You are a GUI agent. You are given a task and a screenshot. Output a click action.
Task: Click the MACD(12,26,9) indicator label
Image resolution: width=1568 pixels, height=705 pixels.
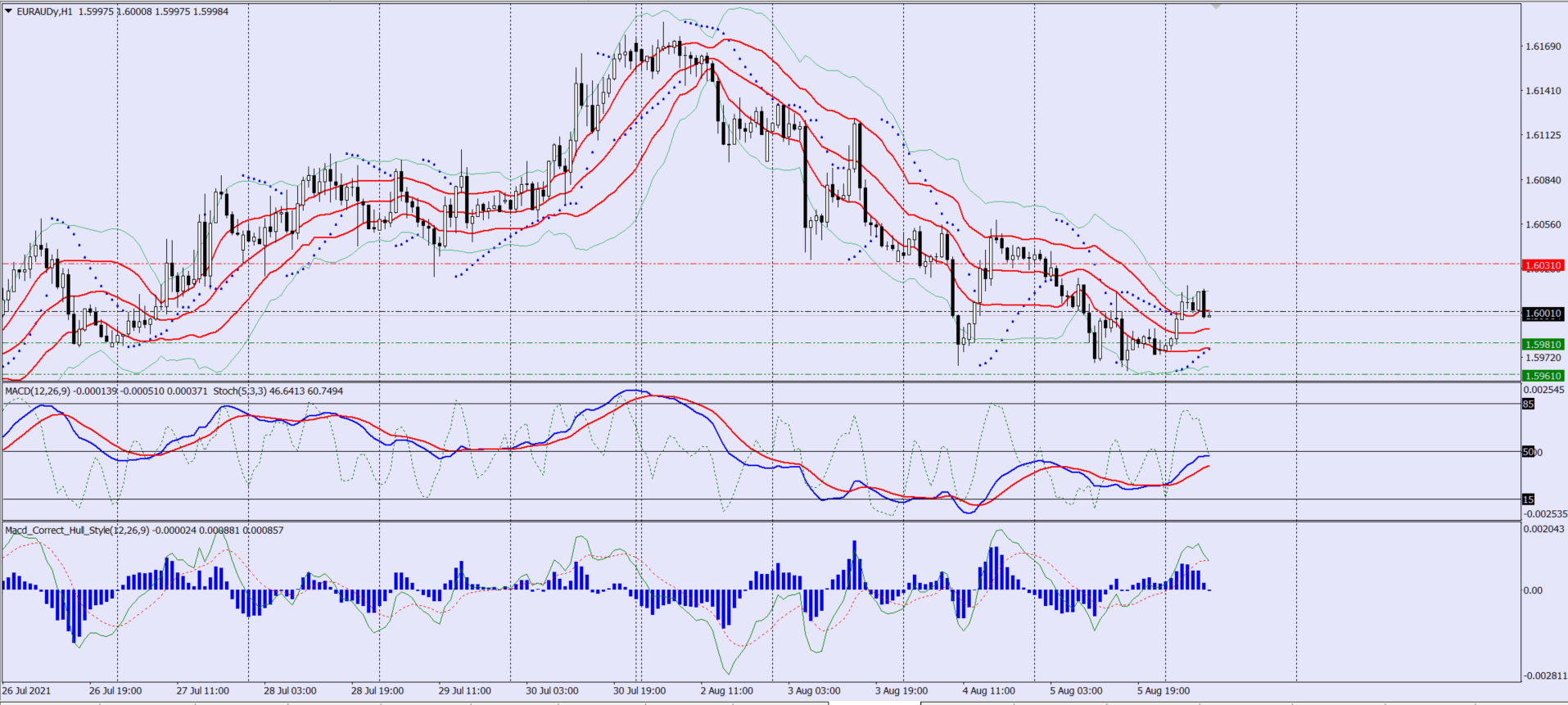38,391
